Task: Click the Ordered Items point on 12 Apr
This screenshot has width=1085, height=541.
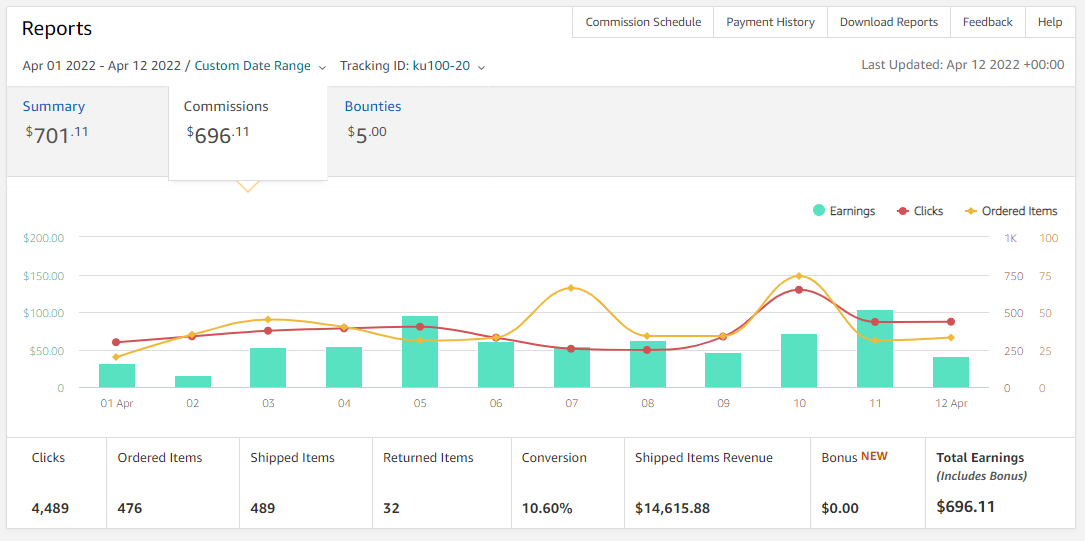Action: [x=951, y=338]
